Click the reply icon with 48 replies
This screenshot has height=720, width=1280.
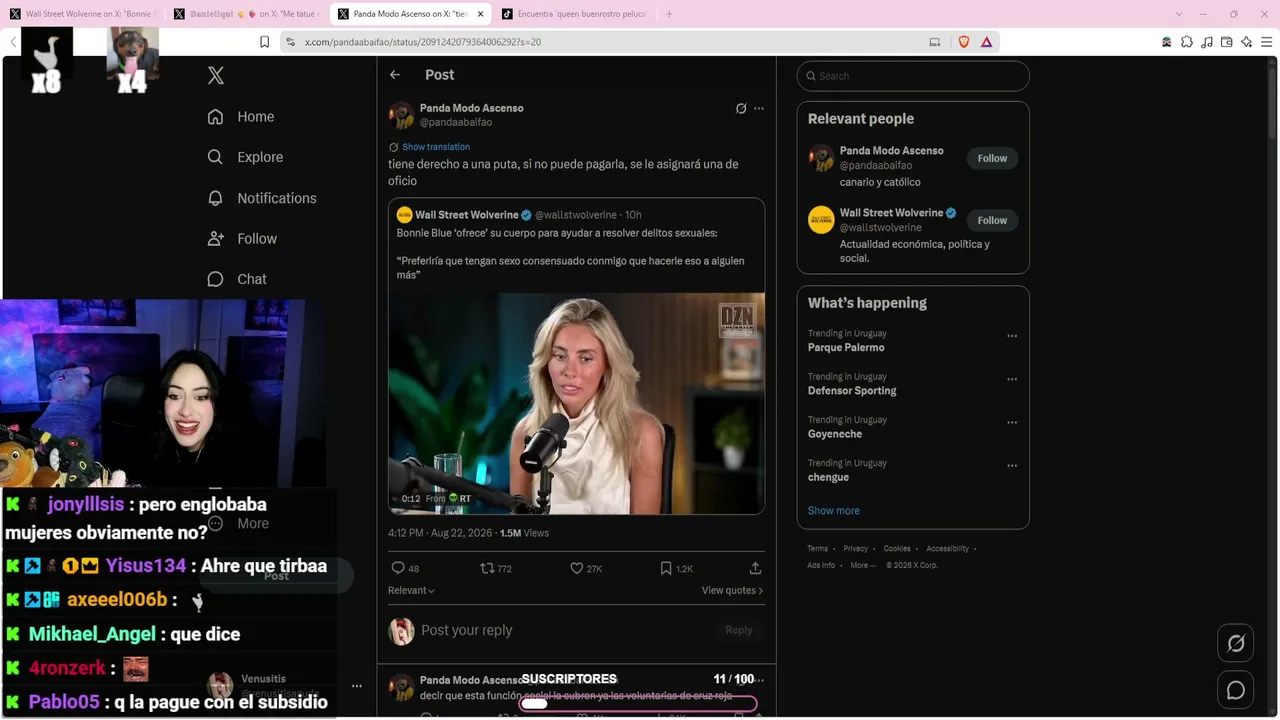pyautogui.click(x=398, y=568)
